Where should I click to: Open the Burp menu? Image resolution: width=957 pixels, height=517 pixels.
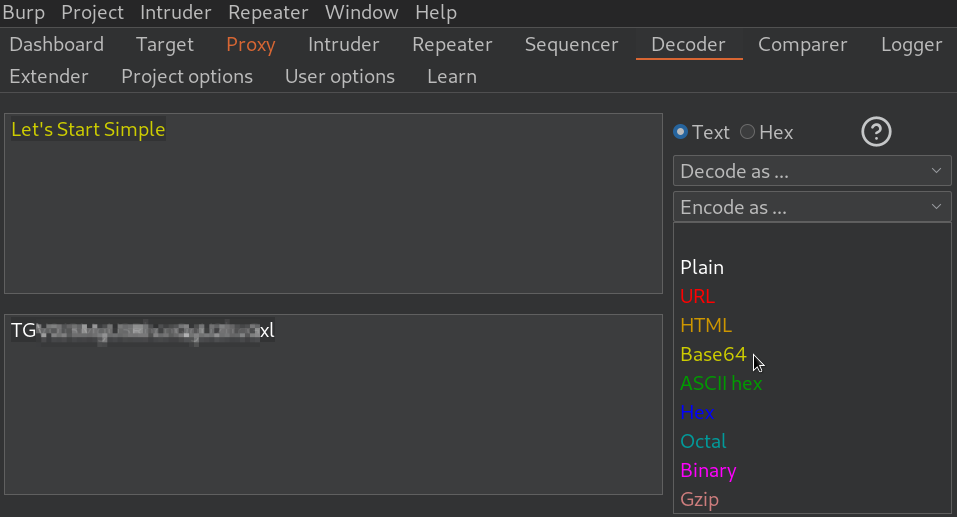coord(24,12)
